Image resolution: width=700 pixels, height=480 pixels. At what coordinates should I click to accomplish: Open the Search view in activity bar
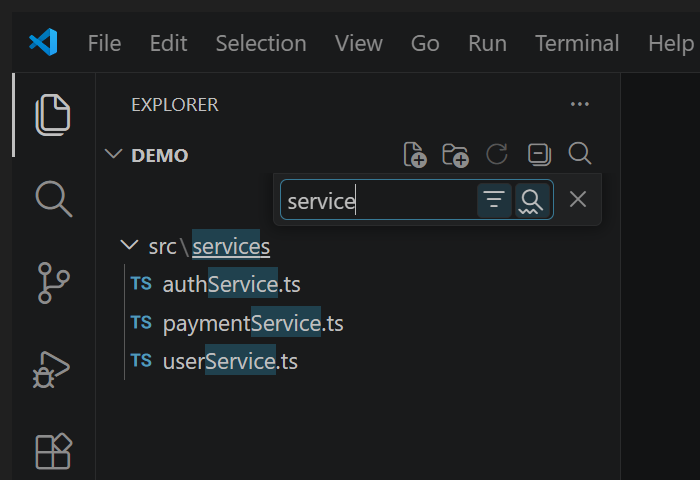(x=54, y=199)
